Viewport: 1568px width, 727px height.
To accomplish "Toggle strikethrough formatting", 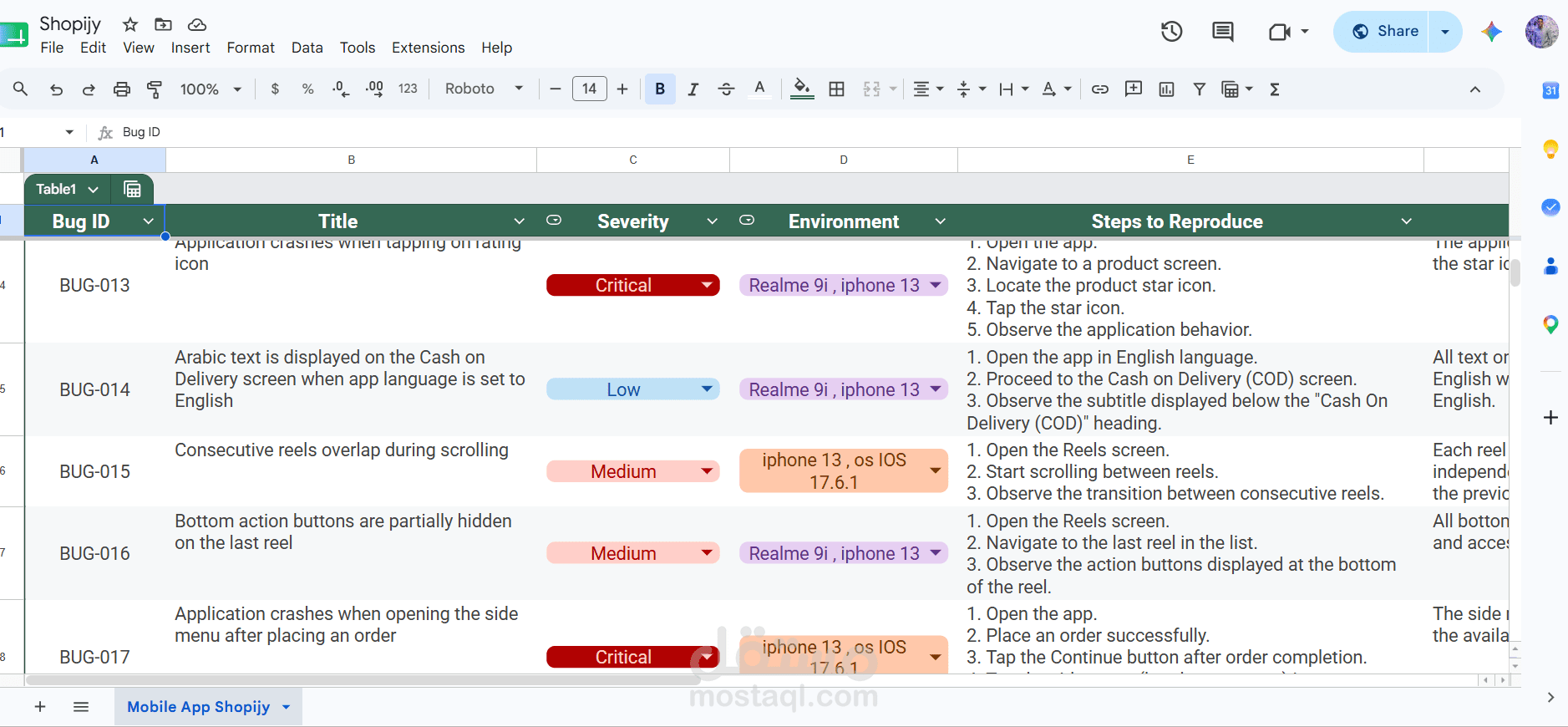I will (x=726, y=89).
